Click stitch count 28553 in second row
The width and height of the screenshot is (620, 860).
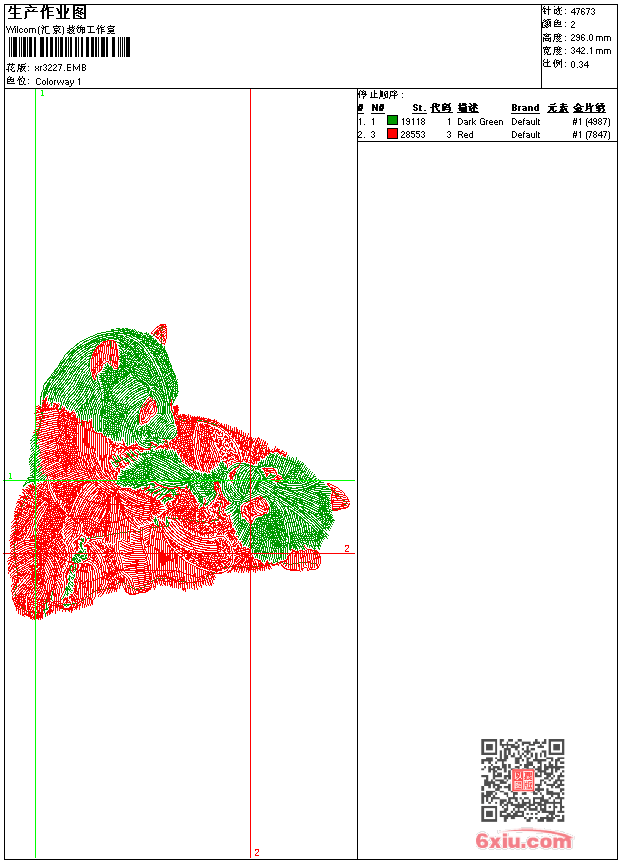click(x=413, y=134)
